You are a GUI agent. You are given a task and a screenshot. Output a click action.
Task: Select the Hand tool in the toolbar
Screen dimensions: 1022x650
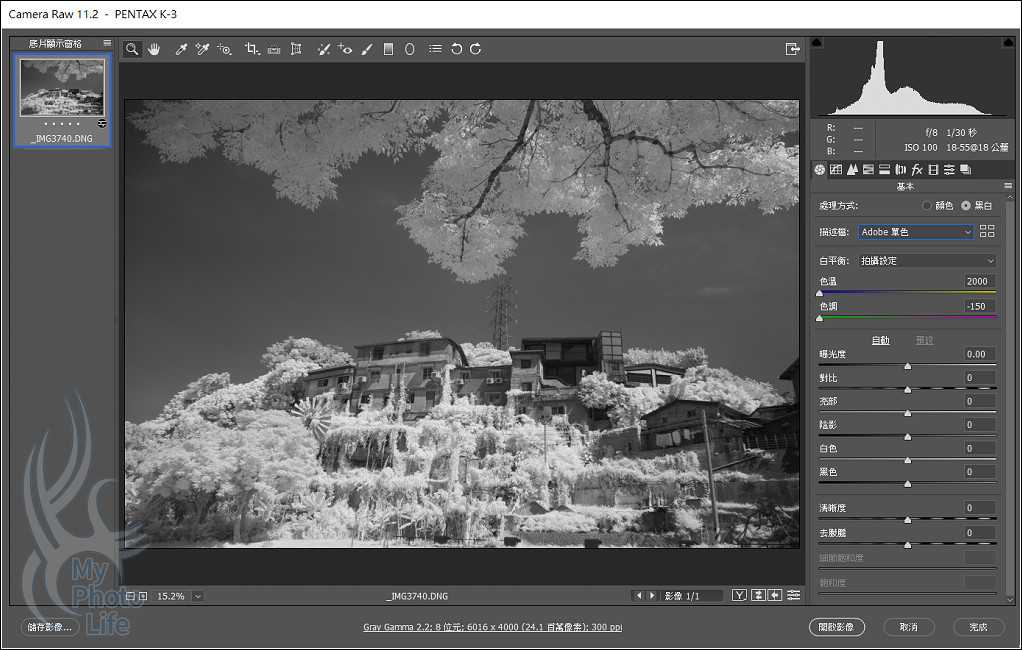click(155, 49)
